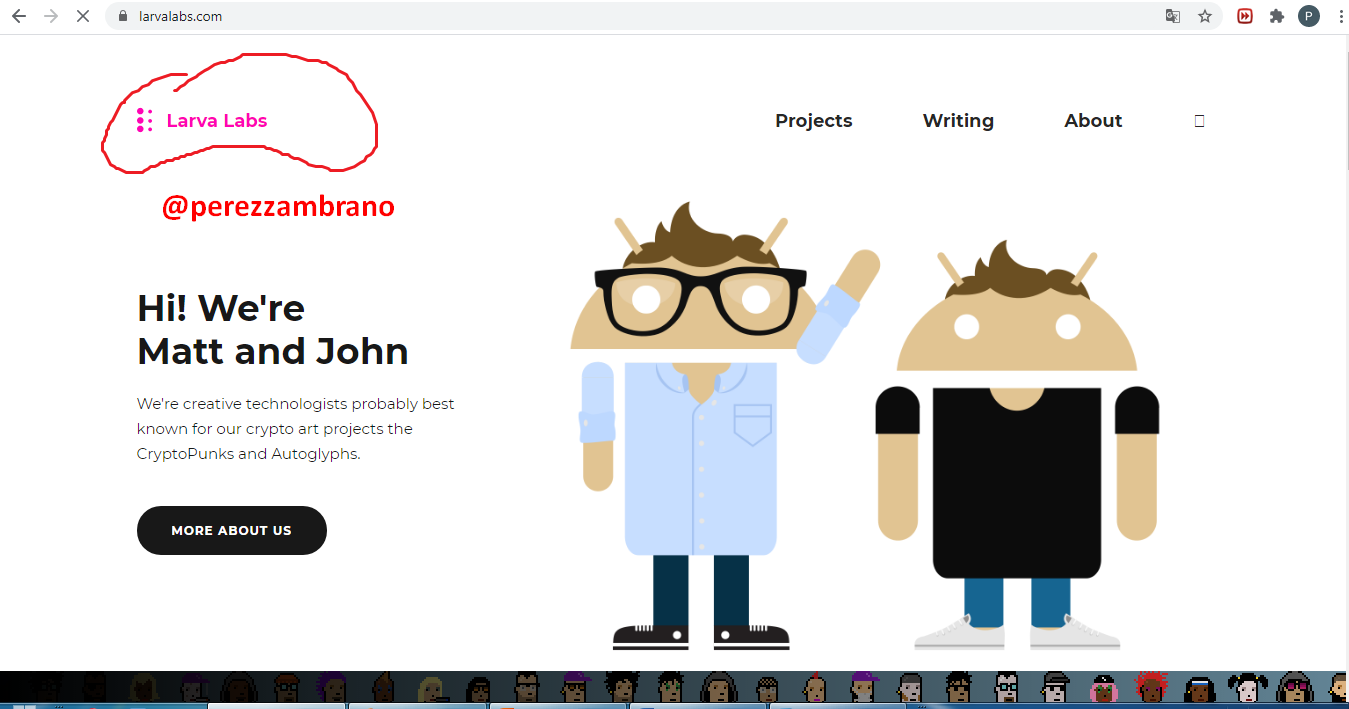
Task: Bookmark this page with the star icon
Action: tap(1205, 16)
